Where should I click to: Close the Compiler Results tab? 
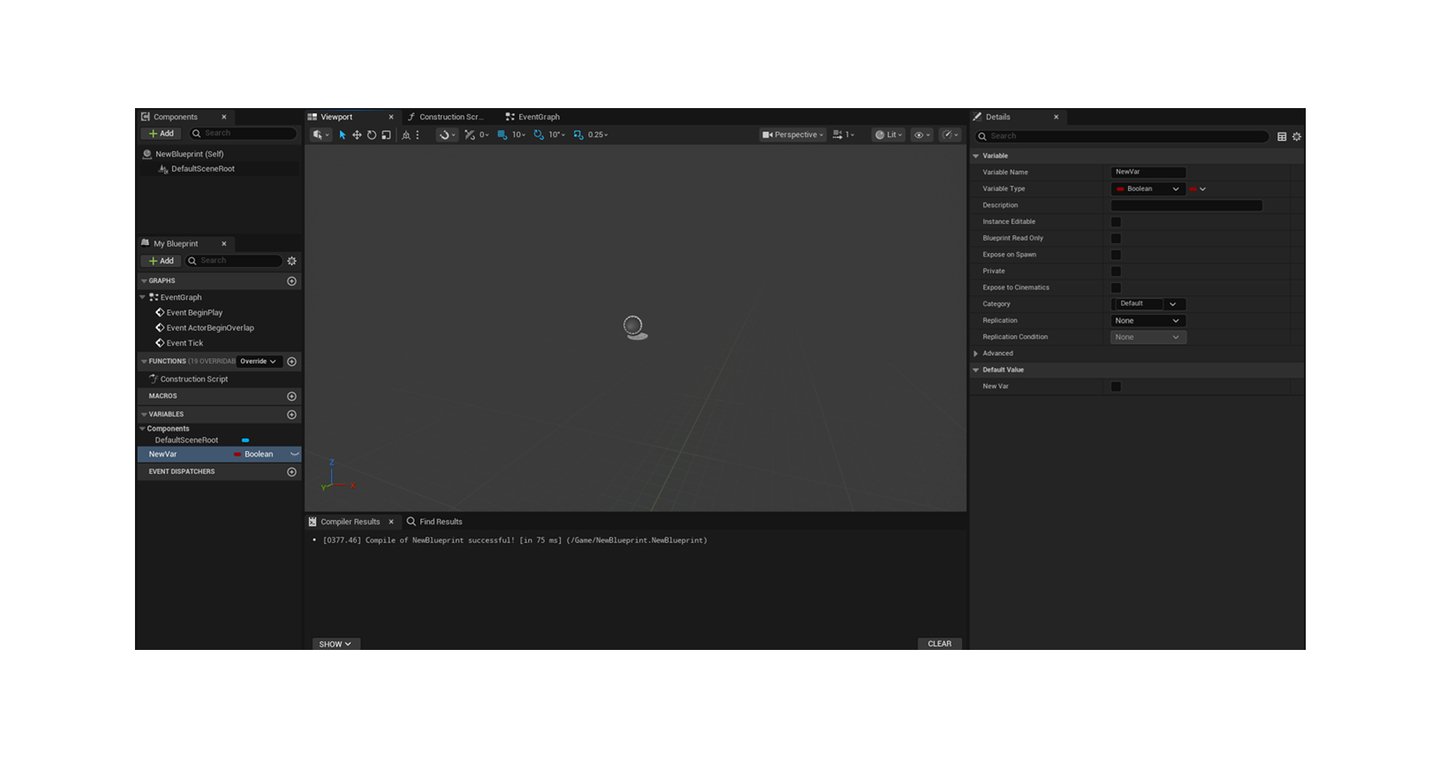pyautogui.click(x=391, y=522)
